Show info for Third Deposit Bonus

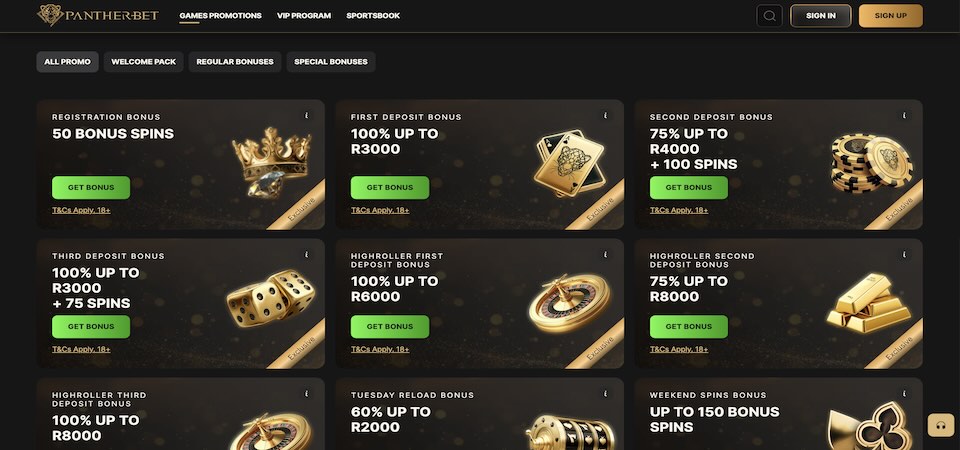[x=306, y=255]
